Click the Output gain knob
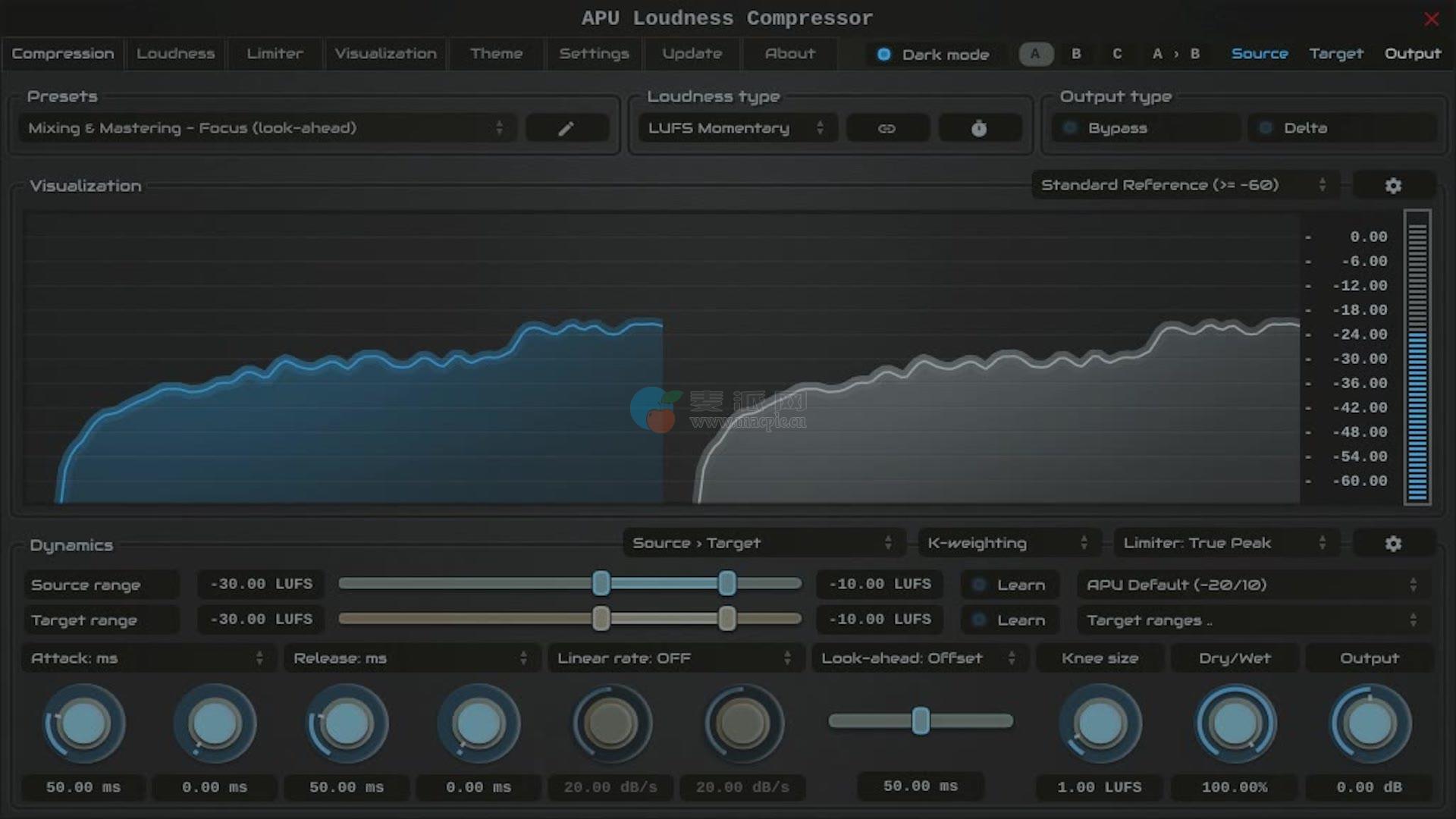The width and height of the screenshot is (1456, 819). coord(1370,724)
